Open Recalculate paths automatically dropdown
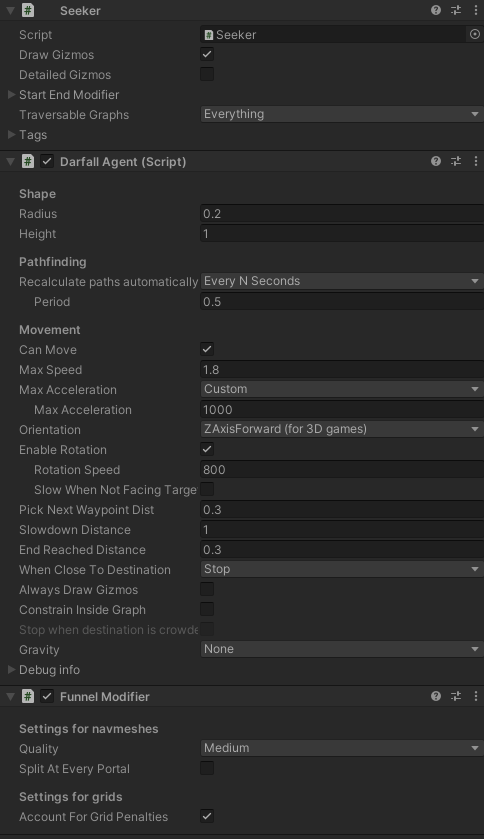The width and height of the screenshot is (484, 839). coord(342,281)
